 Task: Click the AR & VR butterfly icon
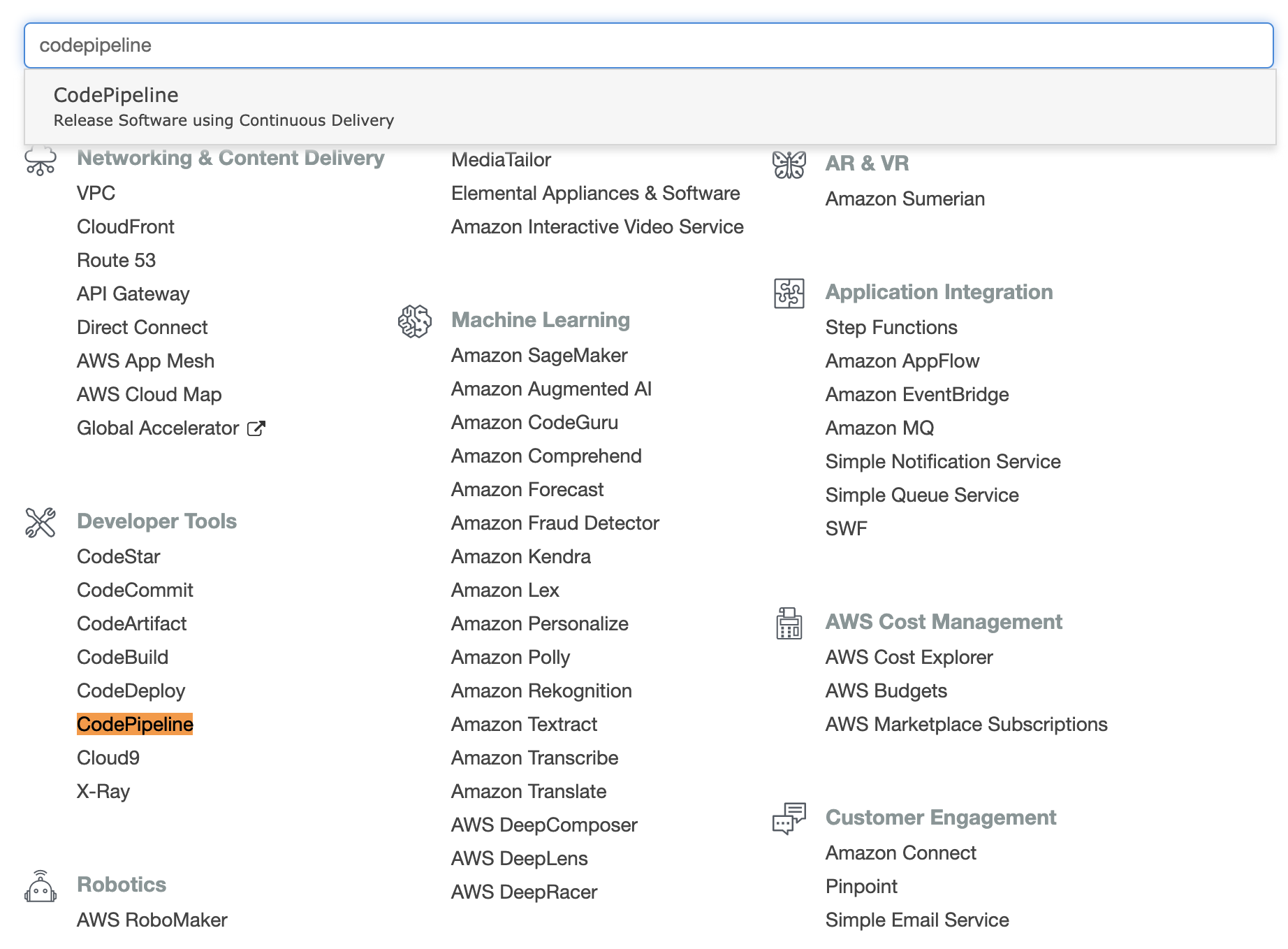[x=789, y=165]
